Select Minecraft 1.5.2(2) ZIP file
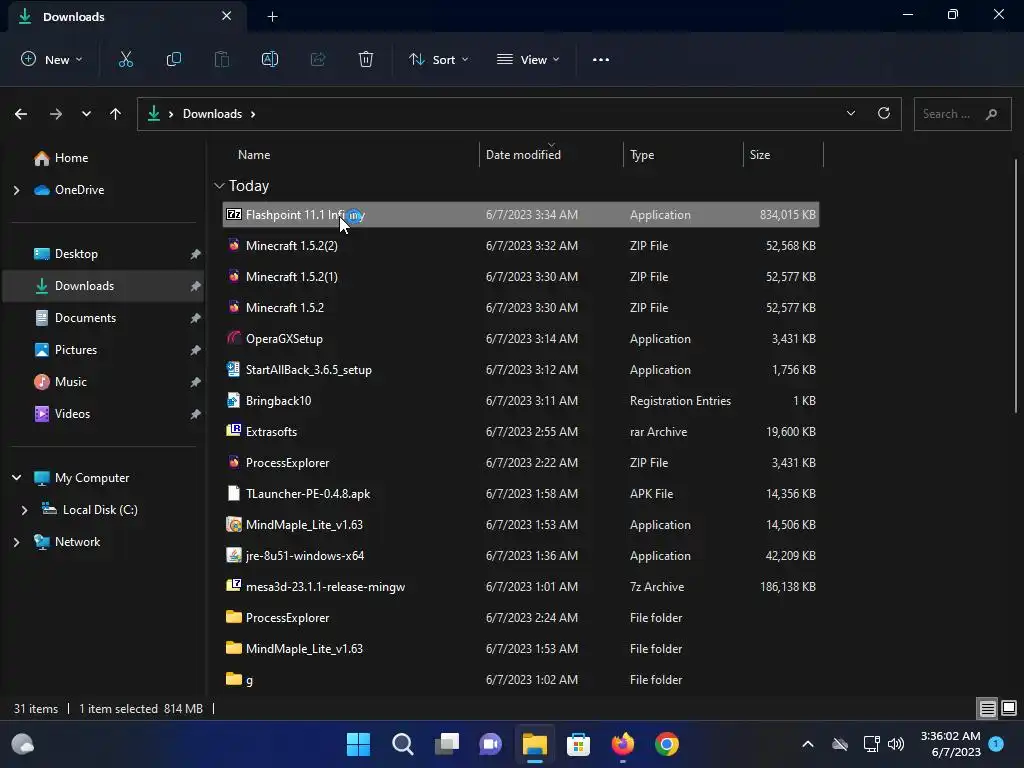 (x=520, y=246)
